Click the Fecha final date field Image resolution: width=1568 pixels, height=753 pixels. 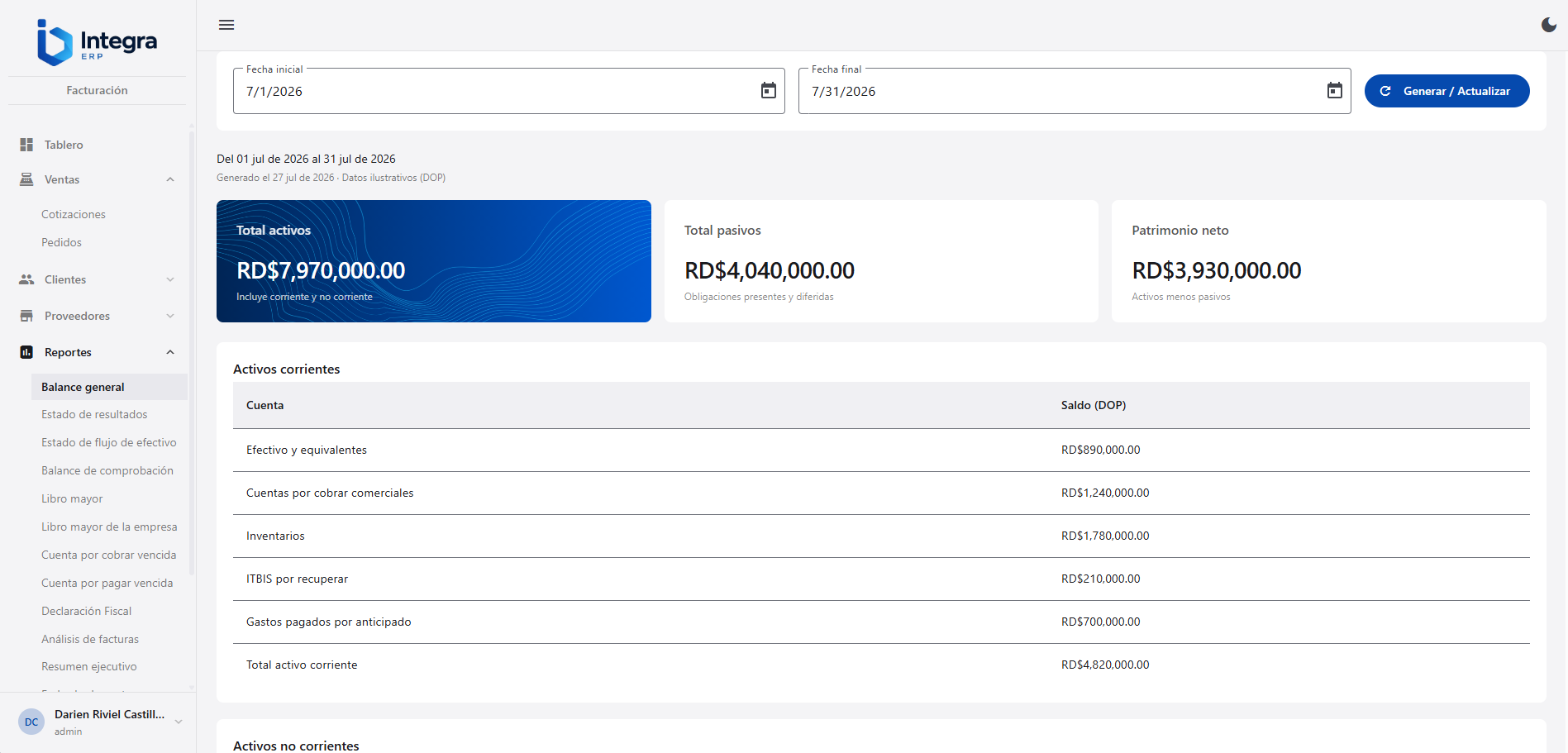[x=1075, y=91]
